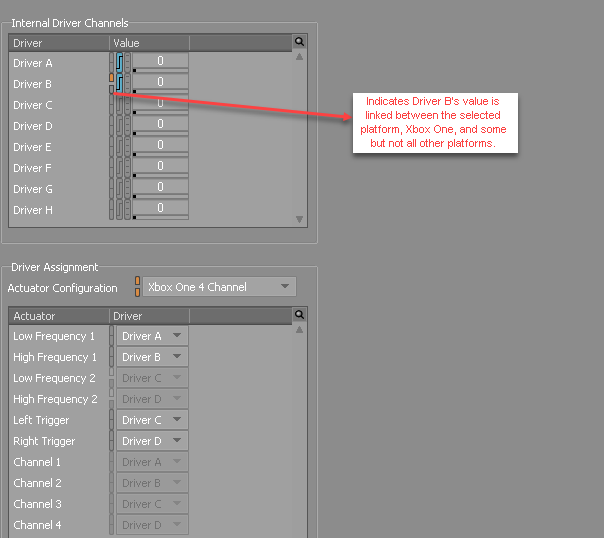Open Low Frequency 1 driver dropdown
The width and height of the screenshot is (604, 538).
pyautogui.click(x=152, y=336)
